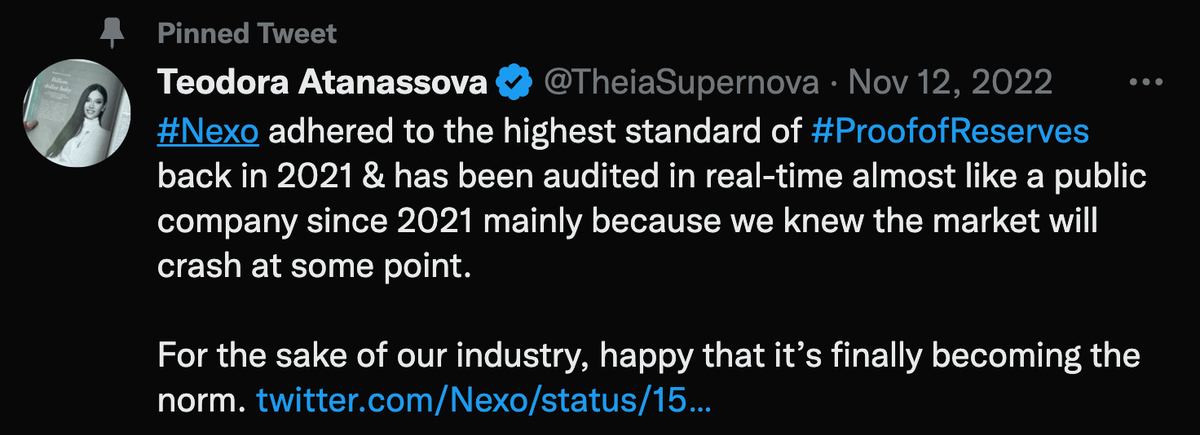Viewport: 1200px width, 435px height.
Task: Click the Pinned Tweet label
Action: pos(246,34)
